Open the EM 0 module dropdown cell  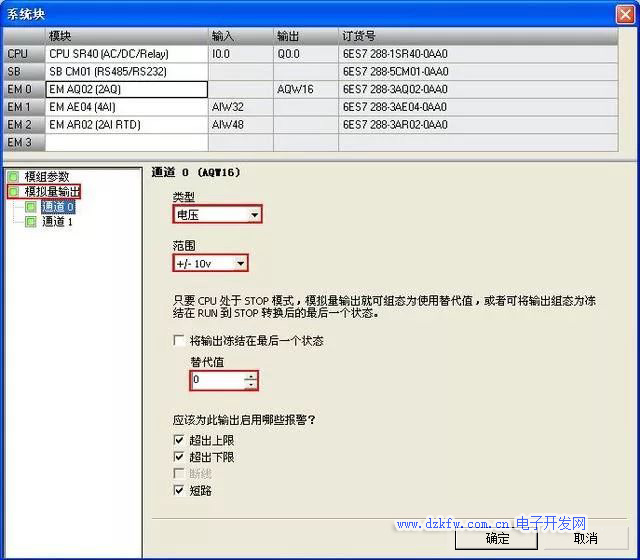pos(127,89)
